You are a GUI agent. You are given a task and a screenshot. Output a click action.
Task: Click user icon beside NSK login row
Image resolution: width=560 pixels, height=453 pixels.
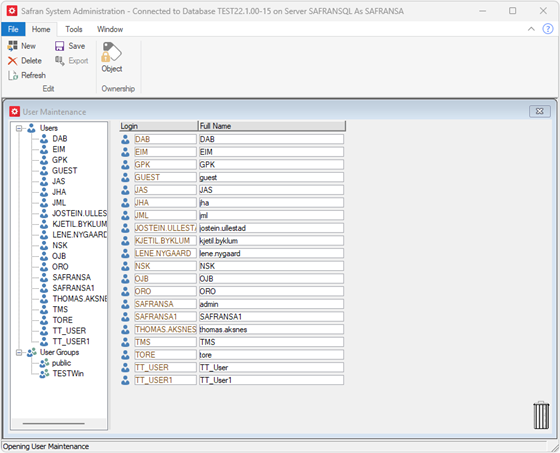click(x=125, y=266)
